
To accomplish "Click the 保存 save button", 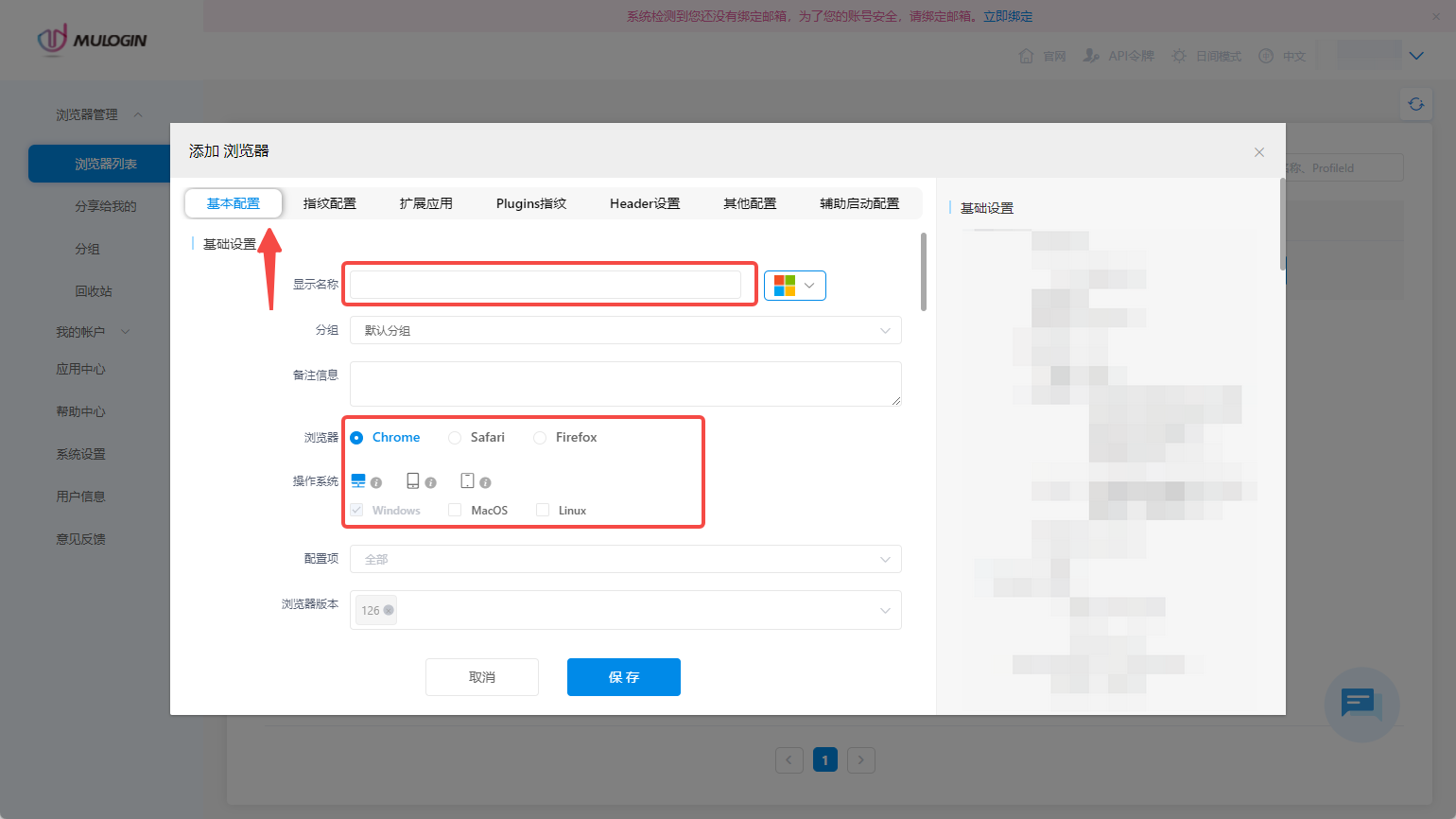I will coord(624,677).
